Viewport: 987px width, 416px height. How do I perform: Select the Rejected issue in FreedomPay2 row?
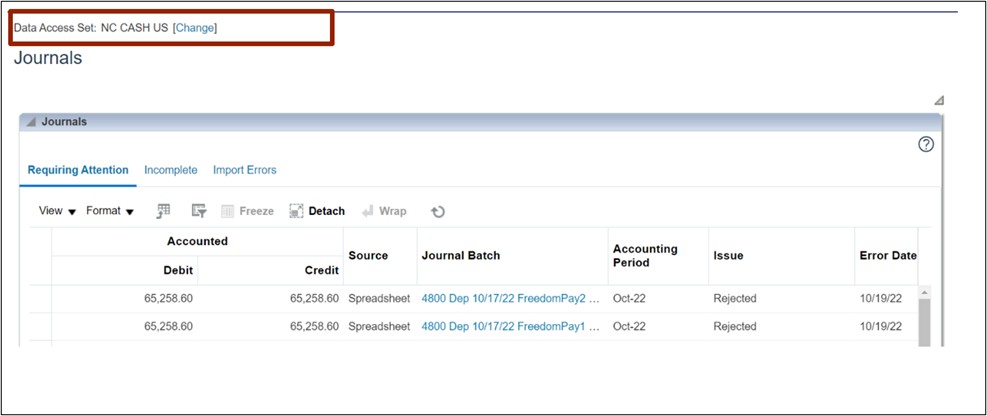point(735,298)
